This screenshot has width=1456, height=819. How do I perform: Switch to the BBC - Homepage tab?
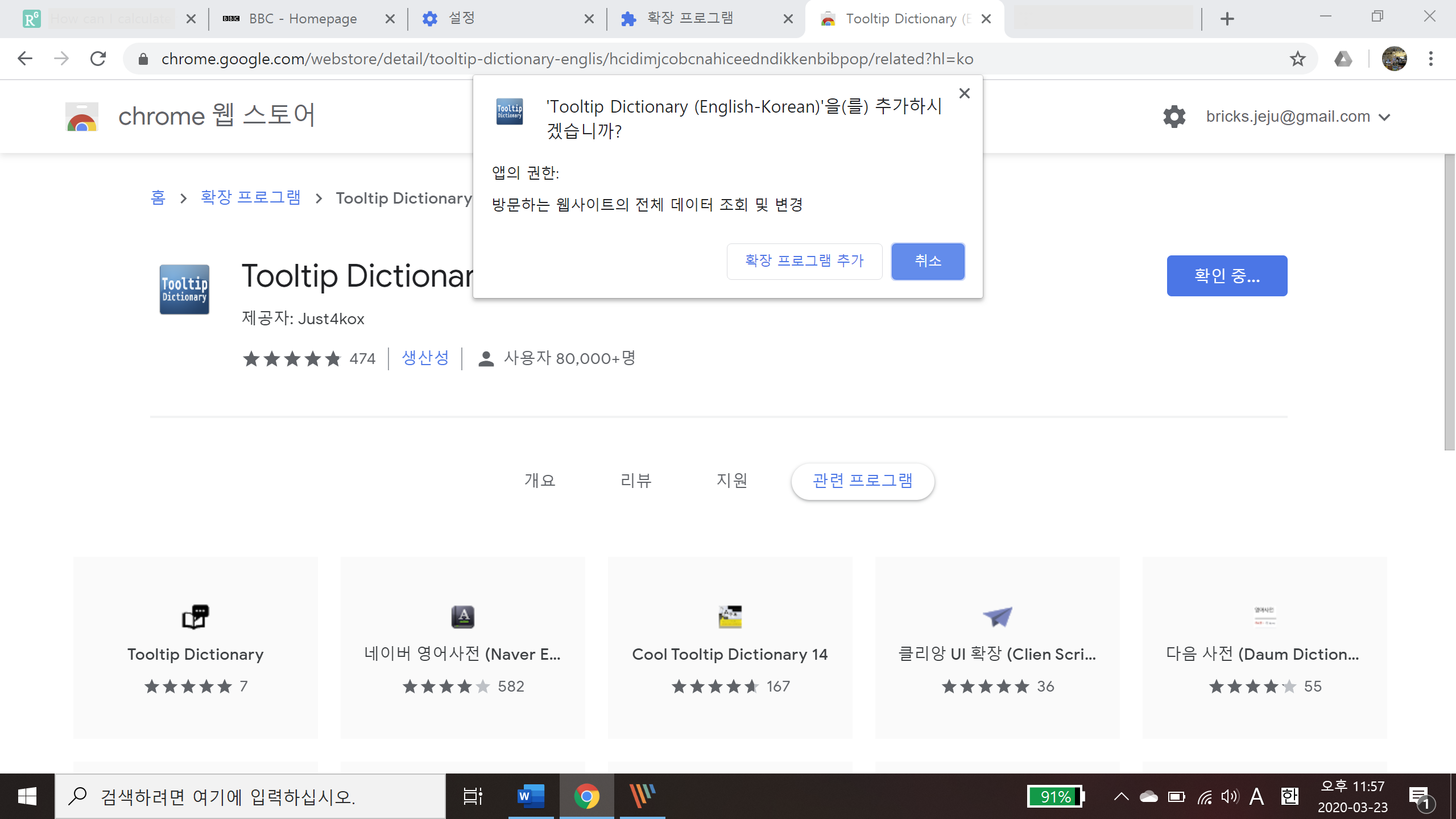[303, 19]
